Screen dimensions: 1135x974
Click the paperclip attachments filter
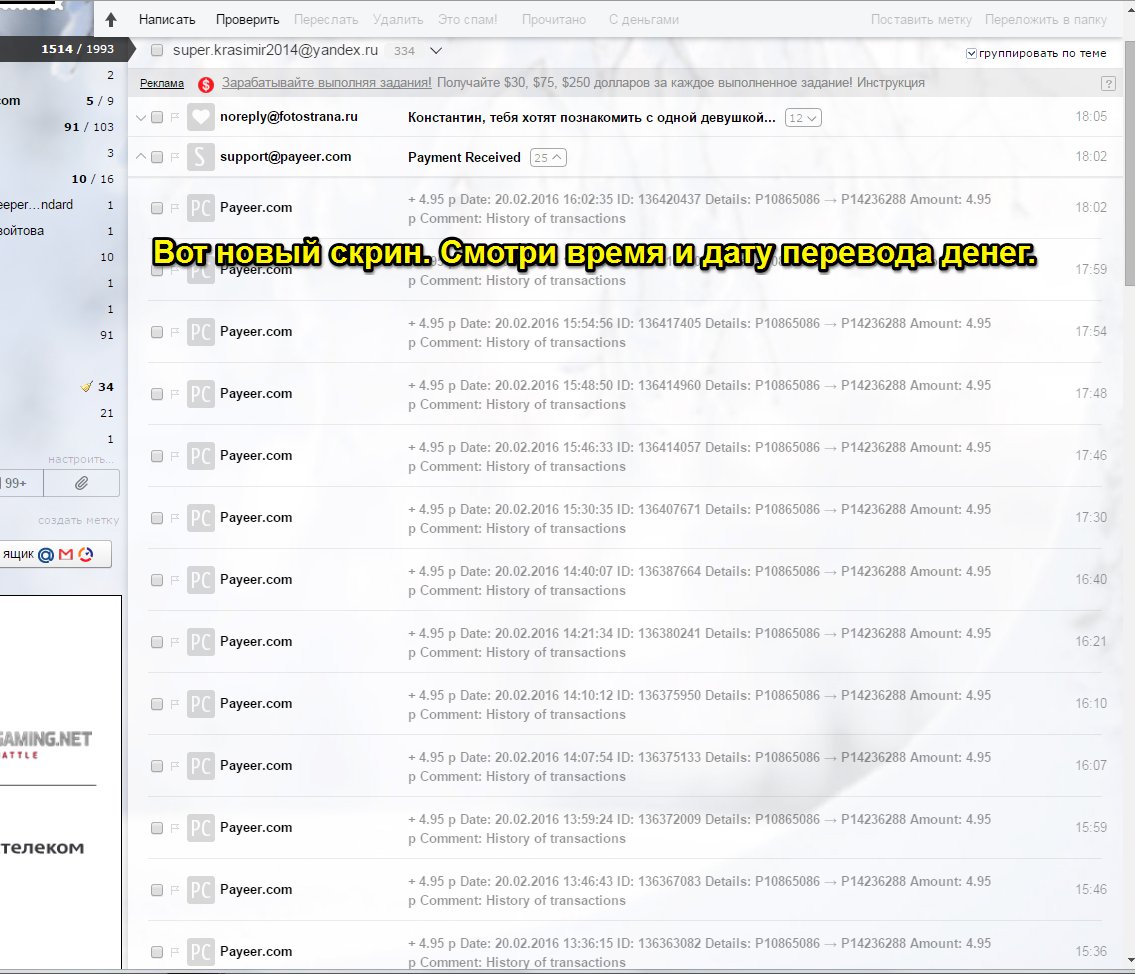(82, 483)
